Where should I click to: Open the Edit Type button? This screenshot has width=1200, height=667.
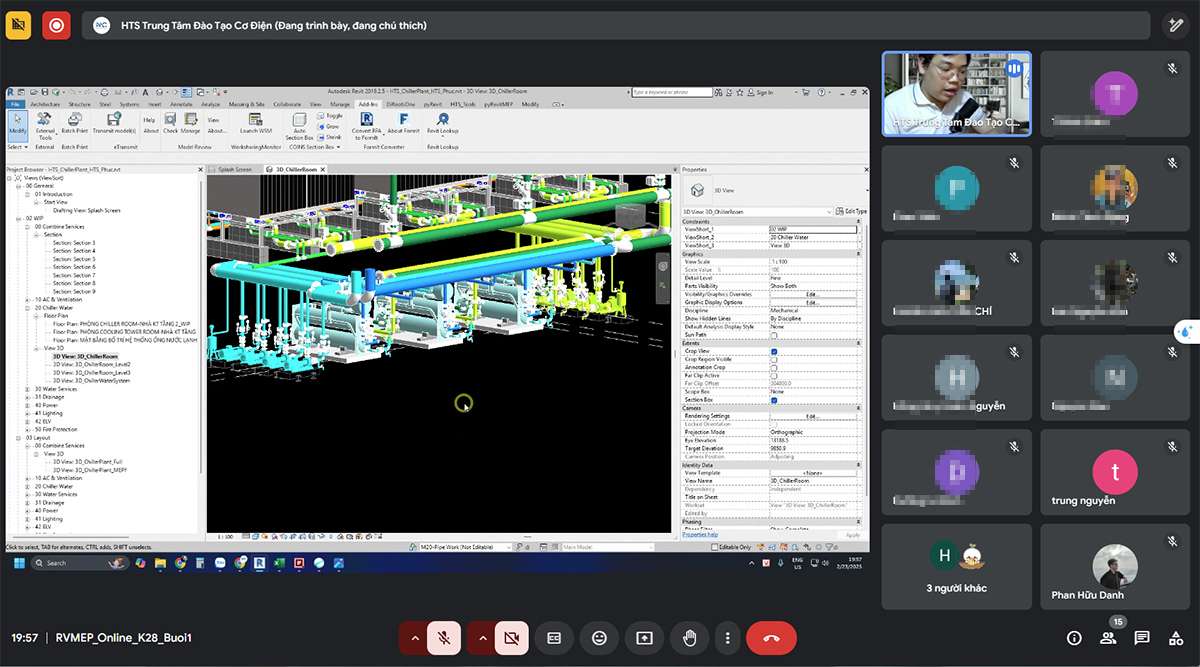tap(852, 211)
